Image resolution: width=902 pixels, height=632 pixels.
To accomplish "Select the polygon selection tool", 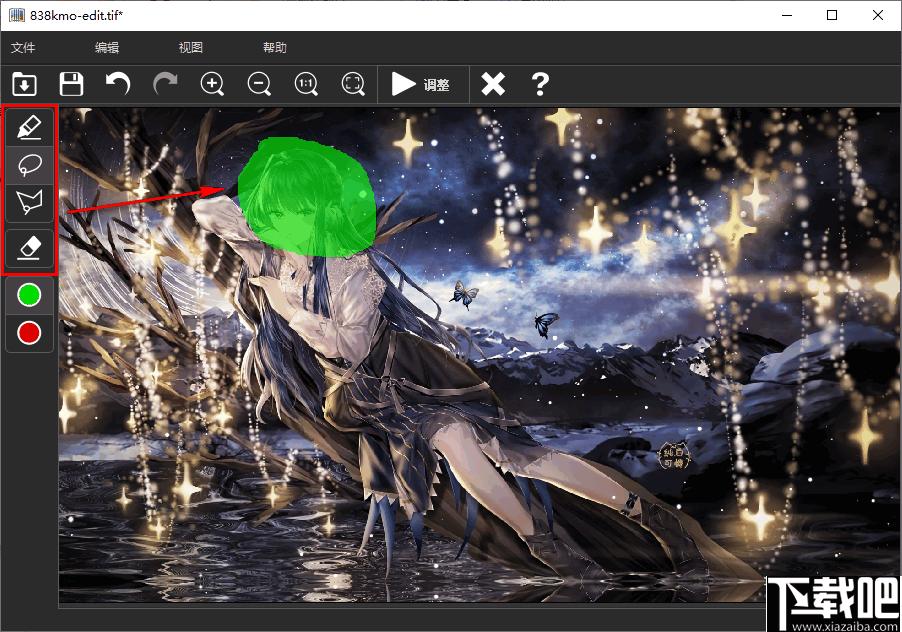I will [x=29, y=202].
